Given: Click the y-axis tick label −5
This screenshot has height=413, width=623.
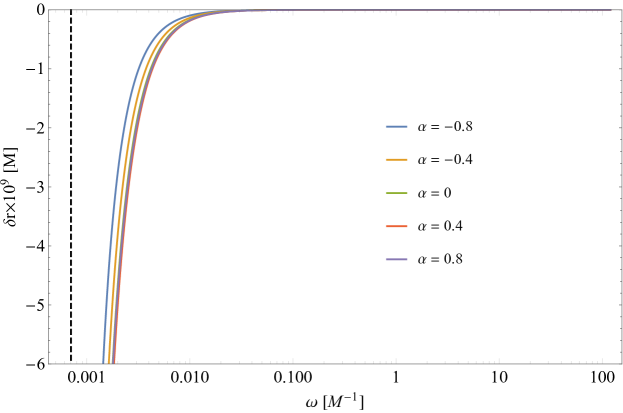Looking at the screenshot, I should coord(35,305).
